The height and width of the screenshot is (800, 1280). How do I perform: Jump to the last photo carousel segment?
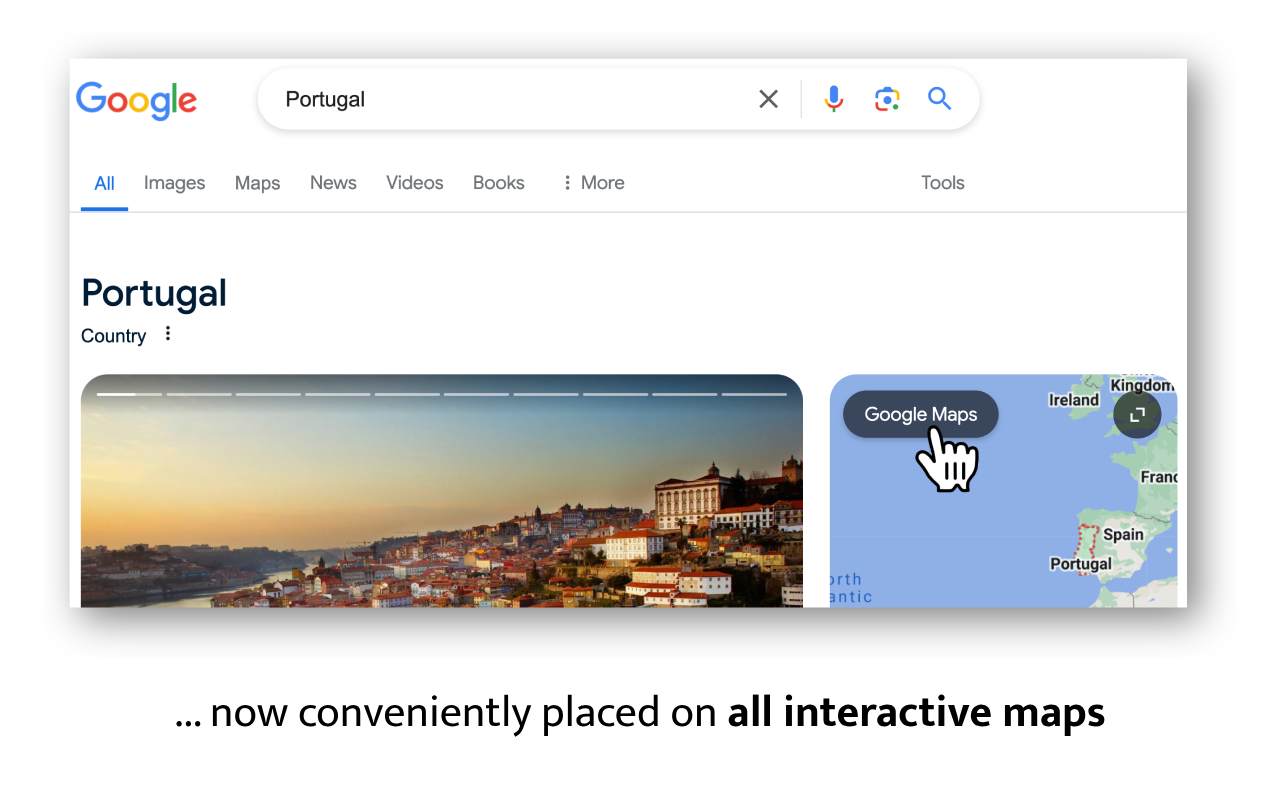click(754, 394)
